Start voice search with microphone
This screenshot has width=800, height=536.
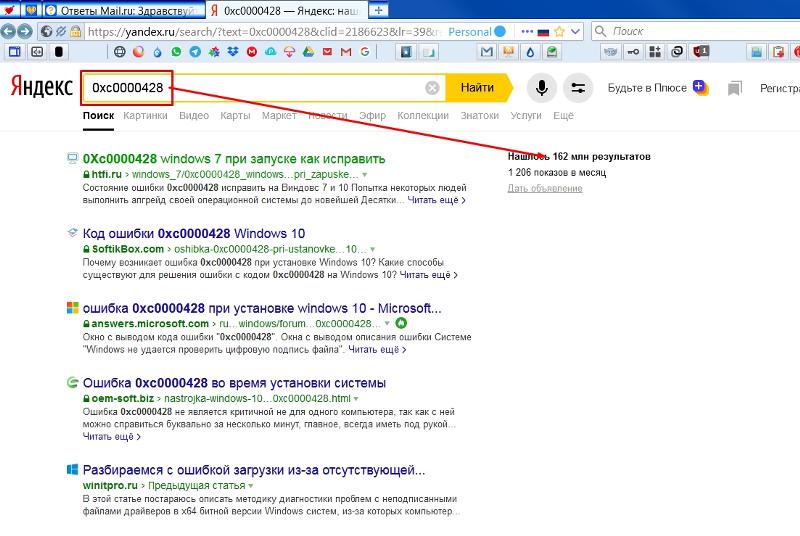point(542,88)
